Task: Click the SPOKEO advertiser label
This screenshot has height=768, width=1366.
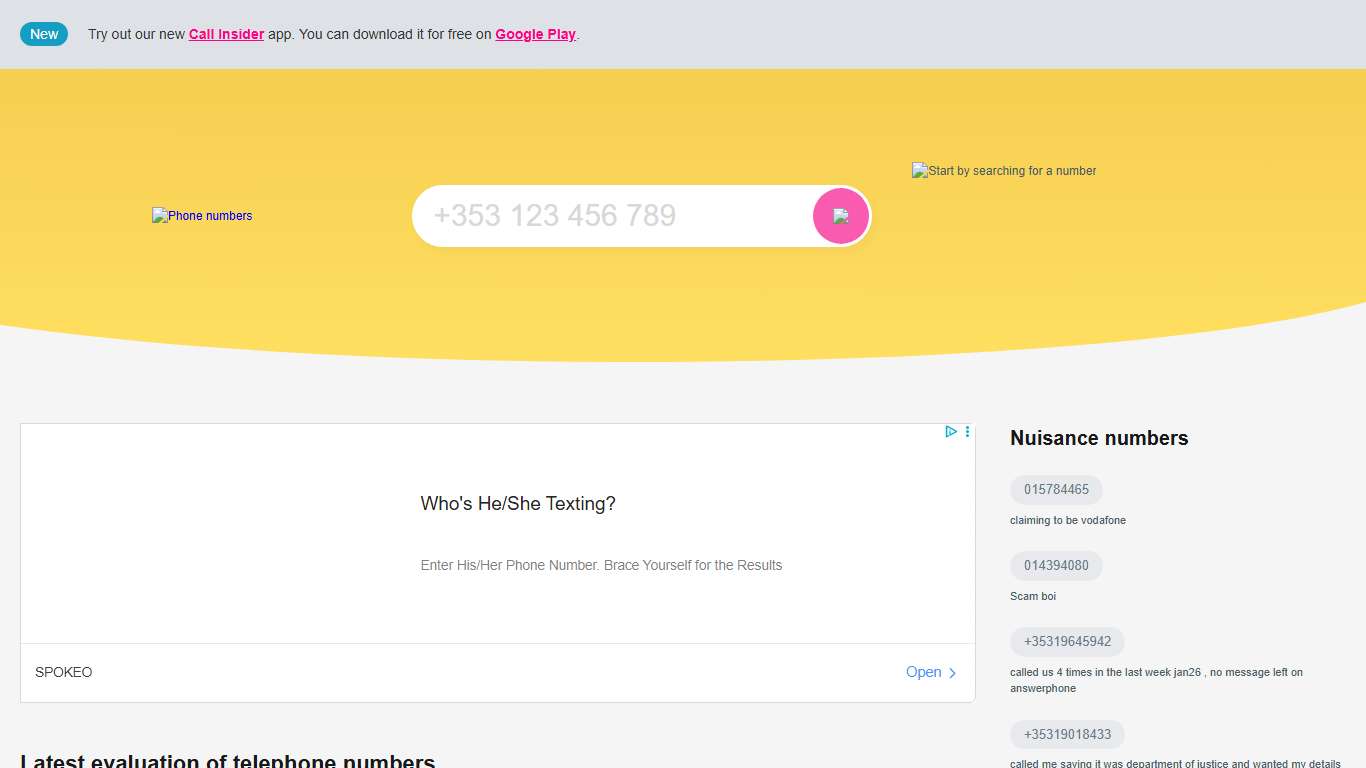Action: (63, 672)
